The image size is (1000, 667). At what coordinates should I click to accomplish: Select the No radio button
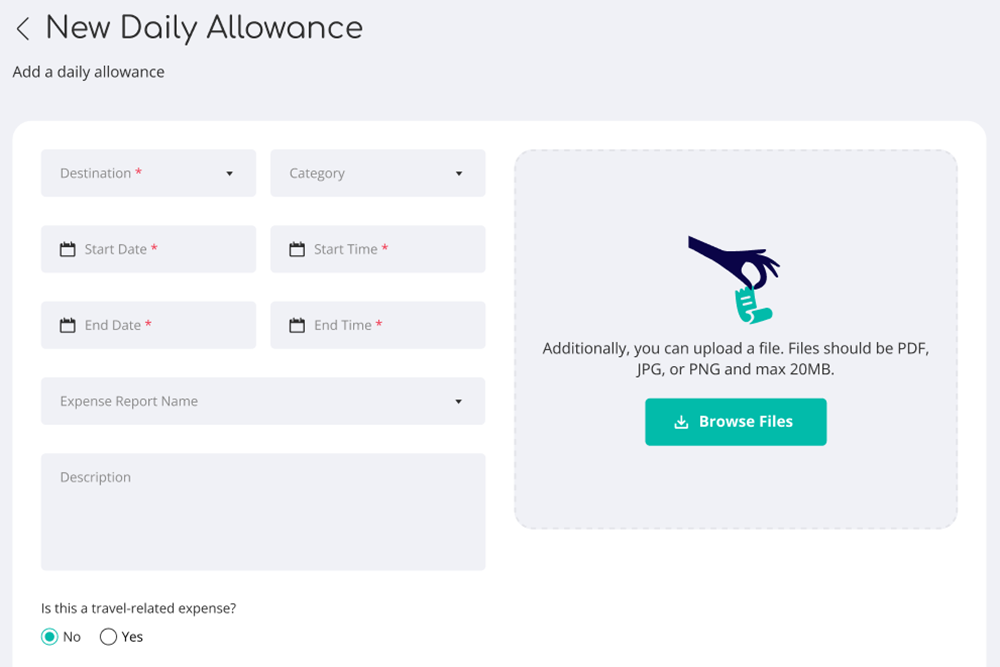pos(48,636)
